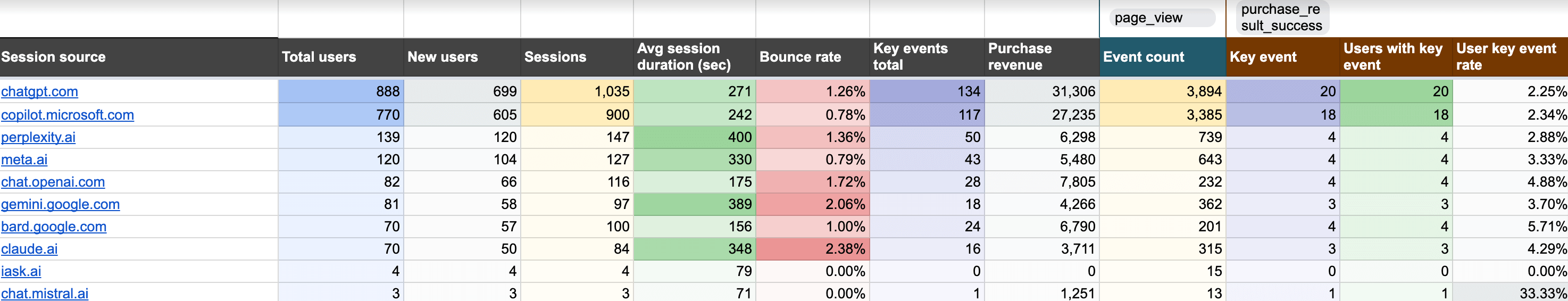Select copilot event count 3,385
The width and height of the screenshot is (1568, 301).
(1163, 115)
